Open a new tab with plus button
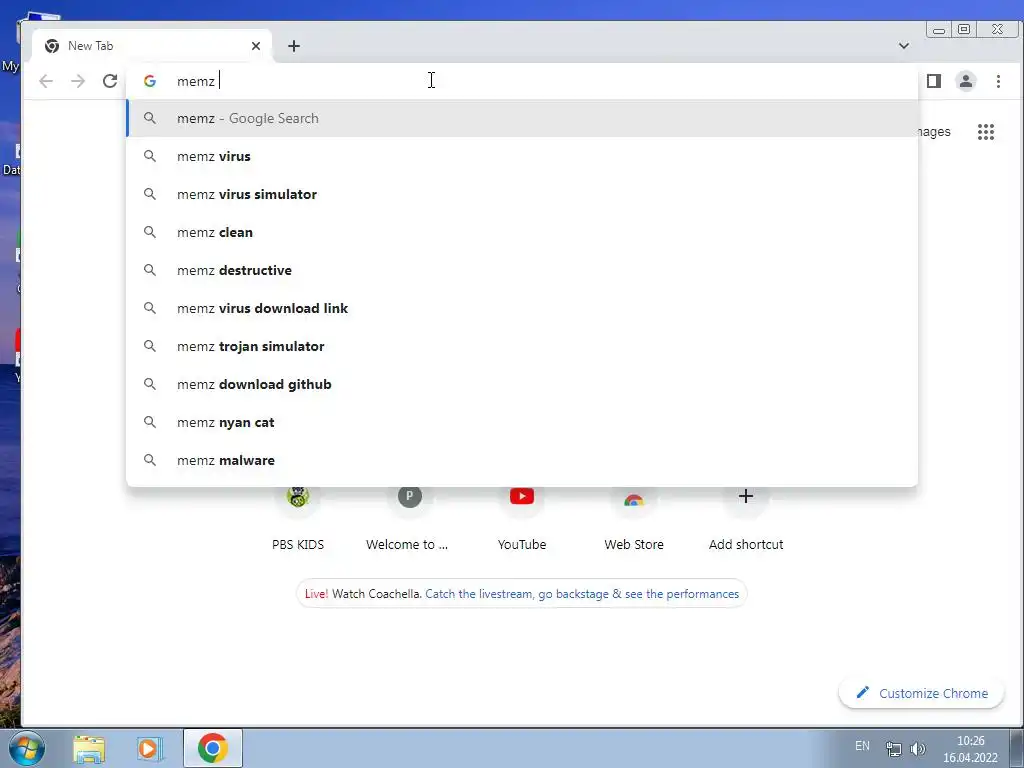 click(294, 46)
